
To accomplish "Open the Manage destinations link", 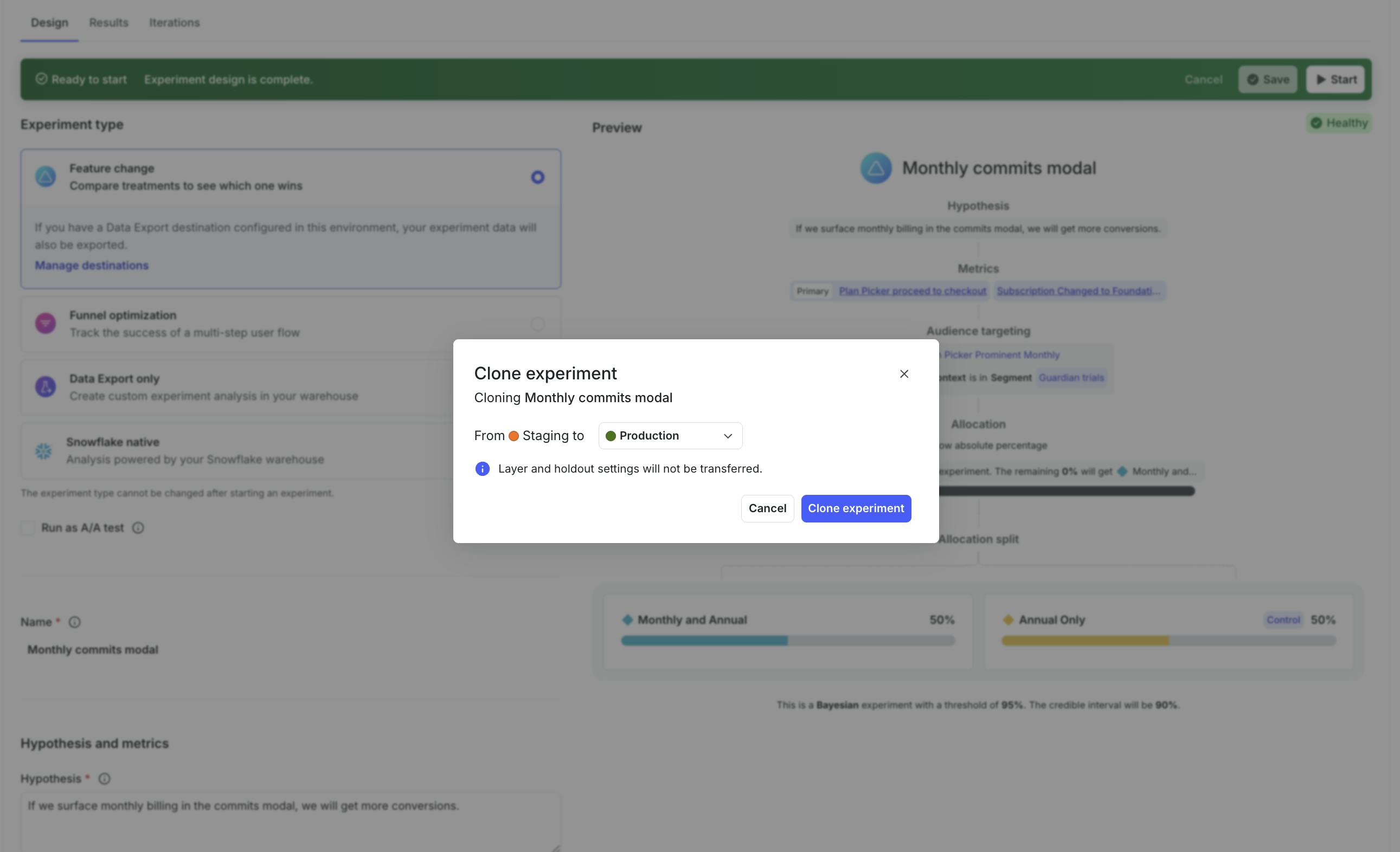I will tap(92, 265).
